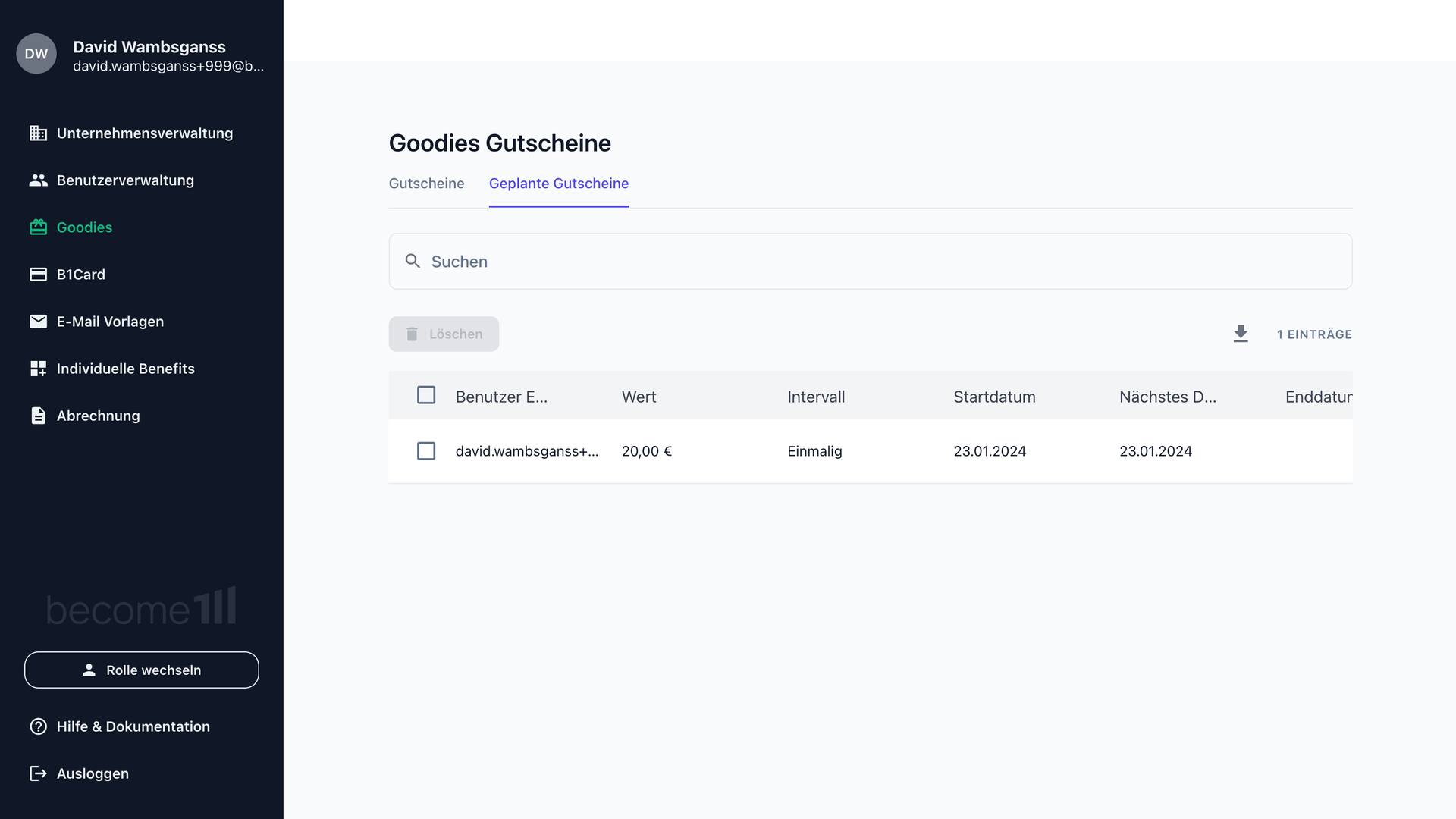1456x819 pixels.
Task: Click the E-Mail Vorlagen envelope icon
Action: (38, 322)
